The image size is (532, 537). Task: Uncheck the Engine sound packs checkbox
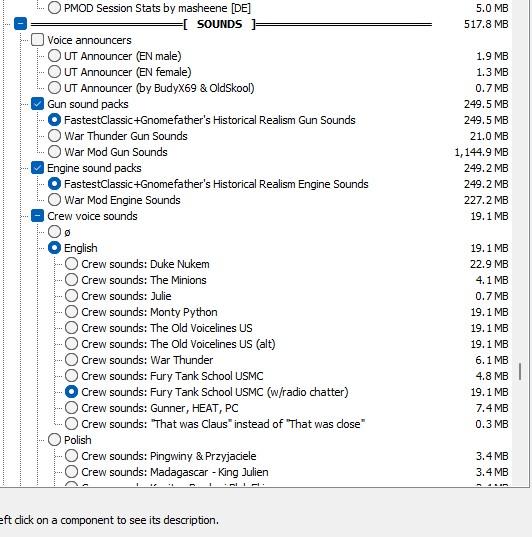click(x=37, y=168)
